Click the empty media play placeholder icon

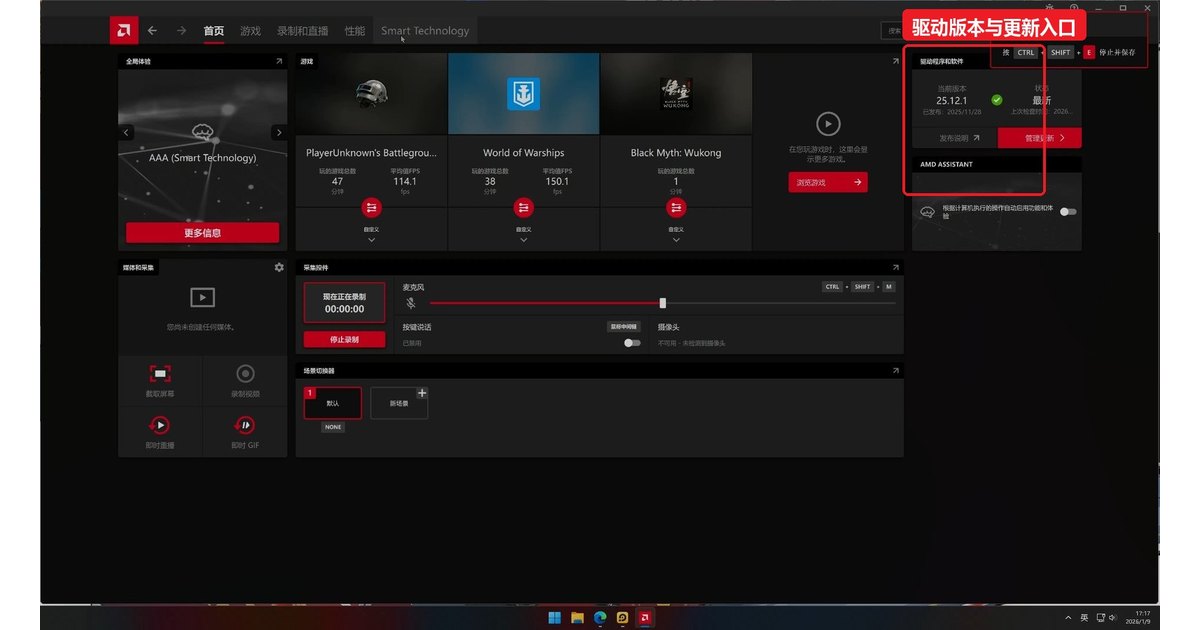202,297
